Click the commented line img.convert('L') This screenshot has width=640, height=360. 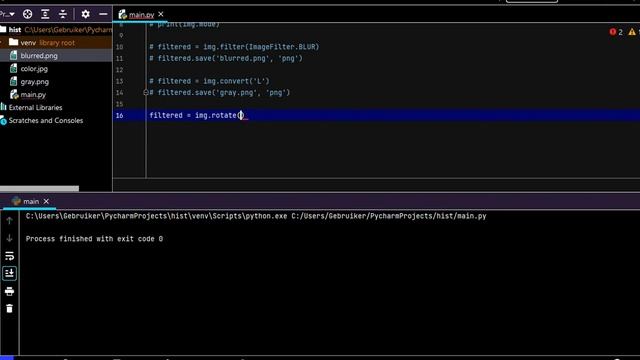209,81
